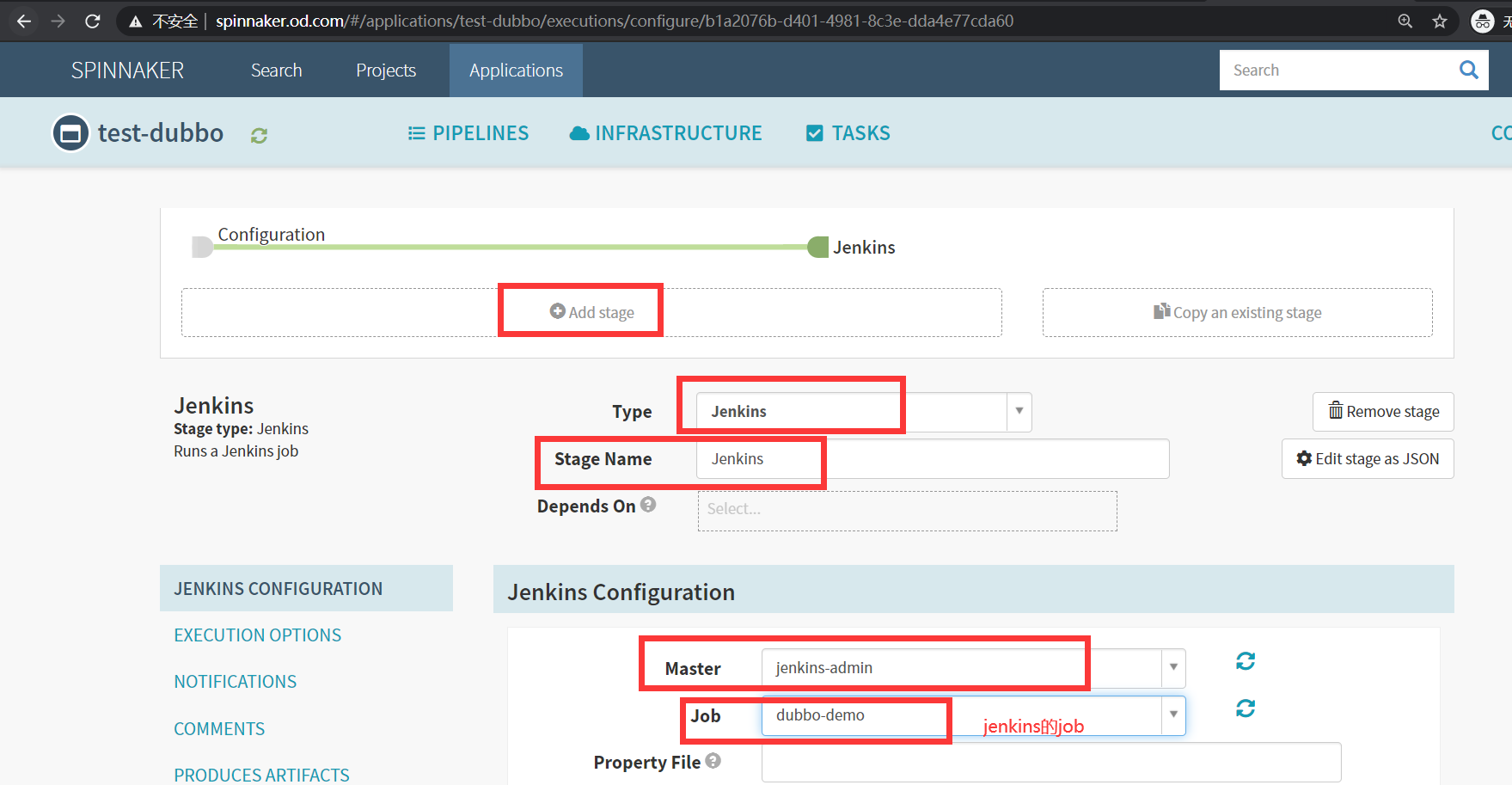Image resolution: width=1512 pixels, height=785 pixels.
Task: Click the Edit stage as JSON button
Action: 1368,459
